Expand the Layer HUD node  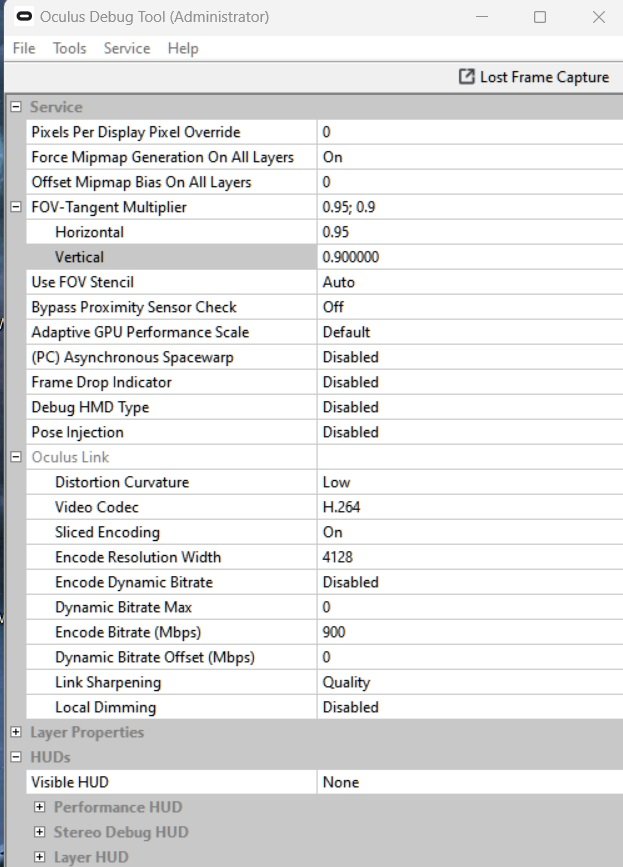tap(39, 856)
